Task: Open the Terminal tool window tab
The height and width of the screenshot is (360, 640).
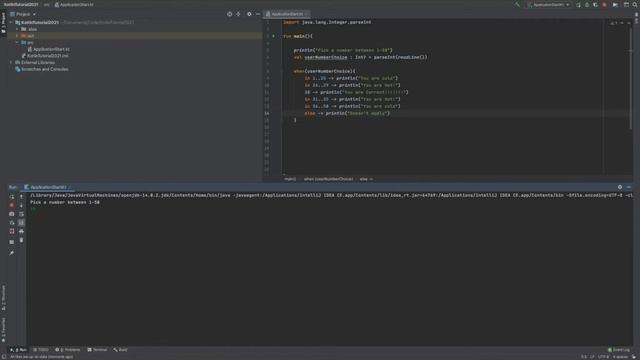Action: coord(97,350)
